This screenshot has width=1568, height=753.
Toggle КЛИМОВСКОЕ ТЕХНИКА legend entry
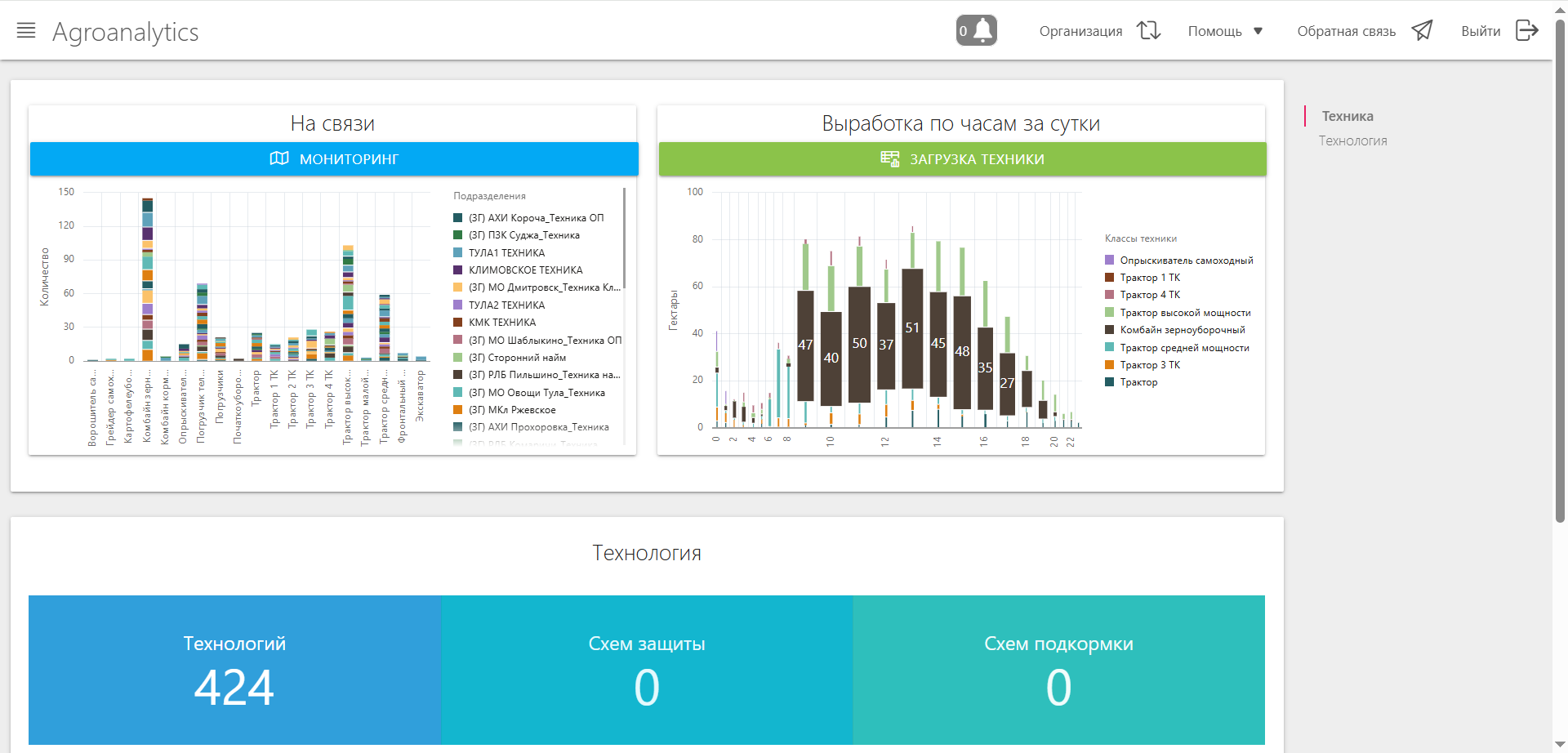(x=525, y=270)
